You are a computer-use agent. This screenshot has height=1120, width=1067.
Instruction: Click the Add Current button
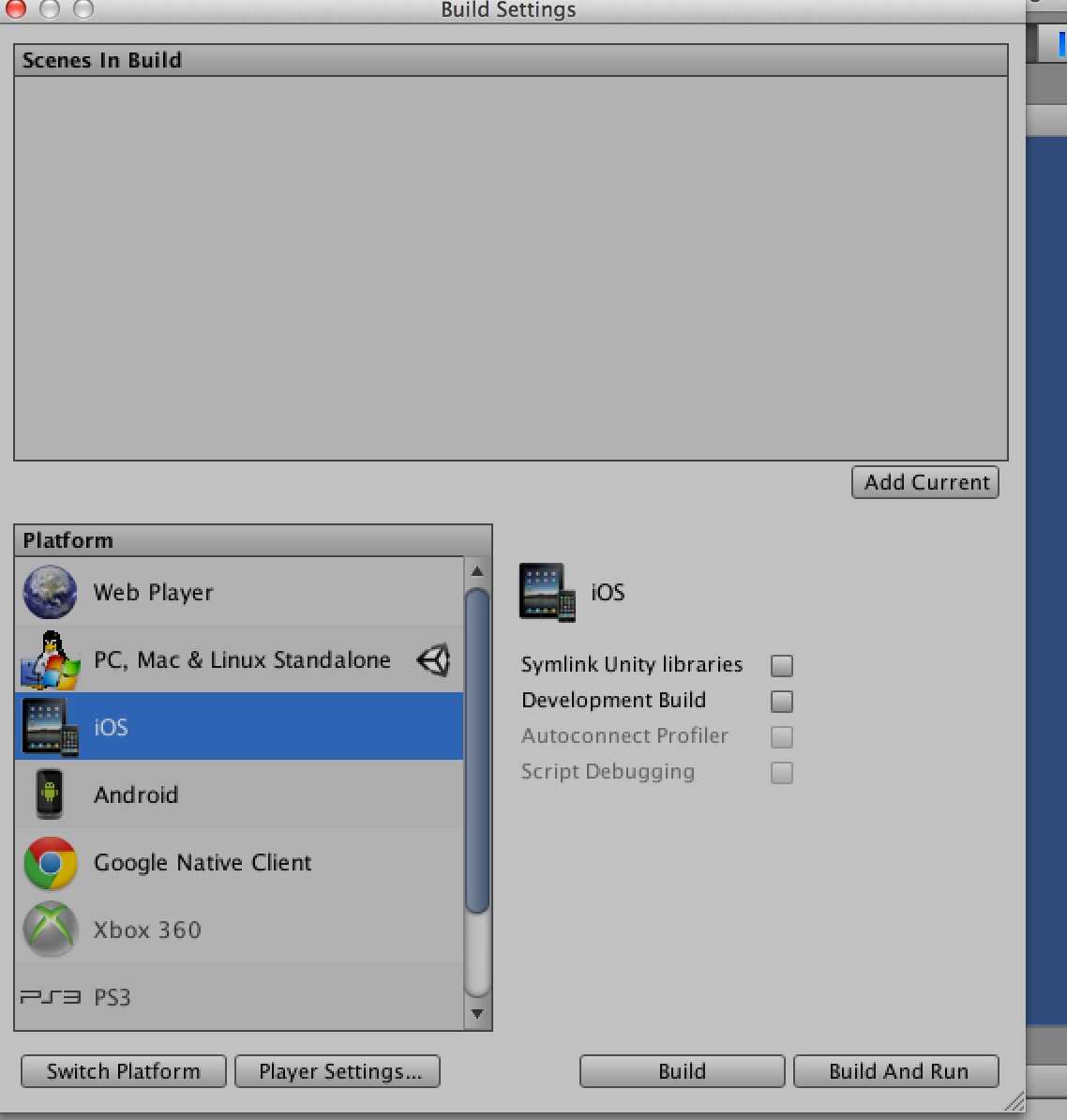click(925, 482)
